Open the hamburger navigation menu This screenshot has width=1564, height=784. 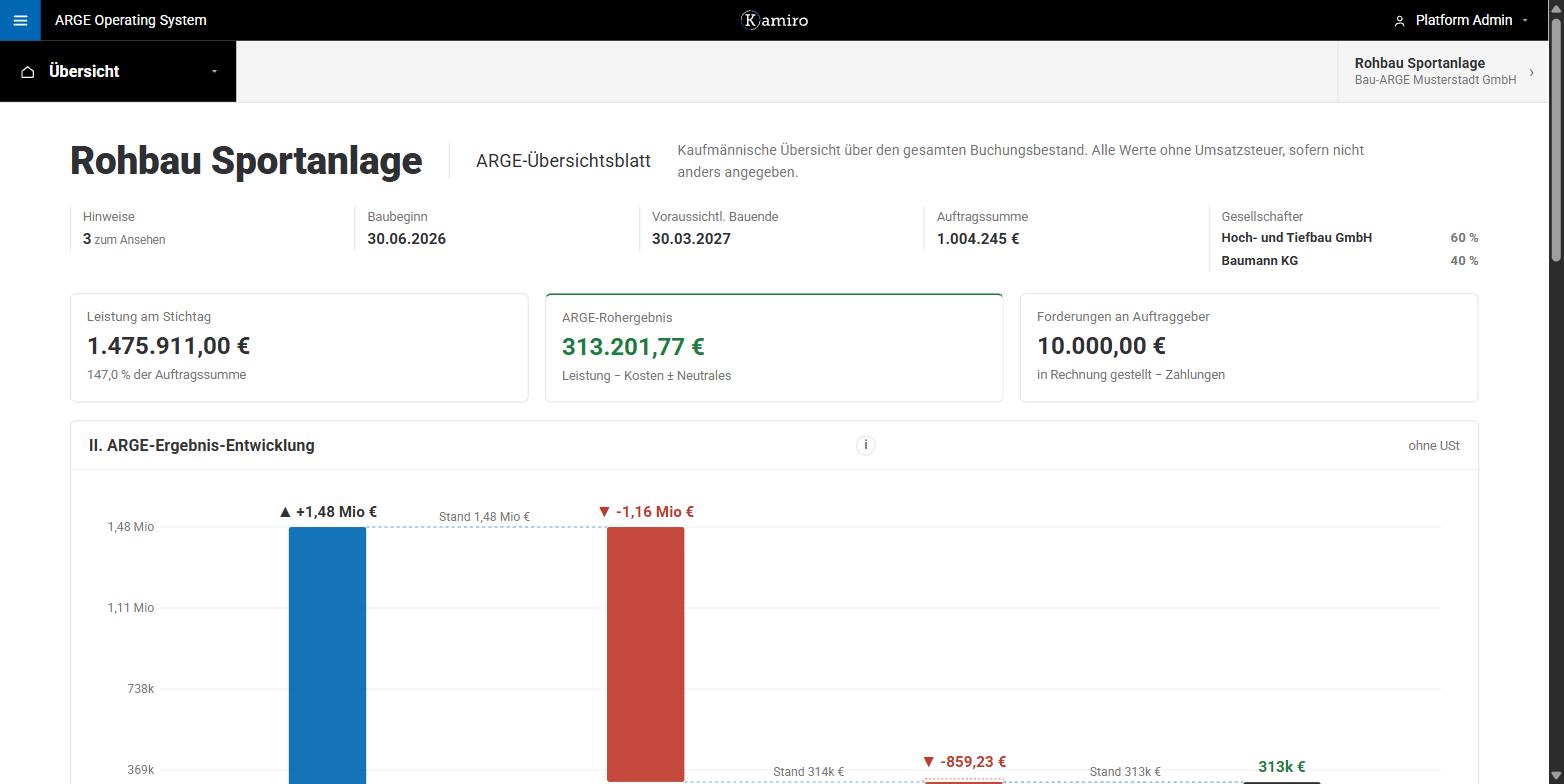[20, 20]
